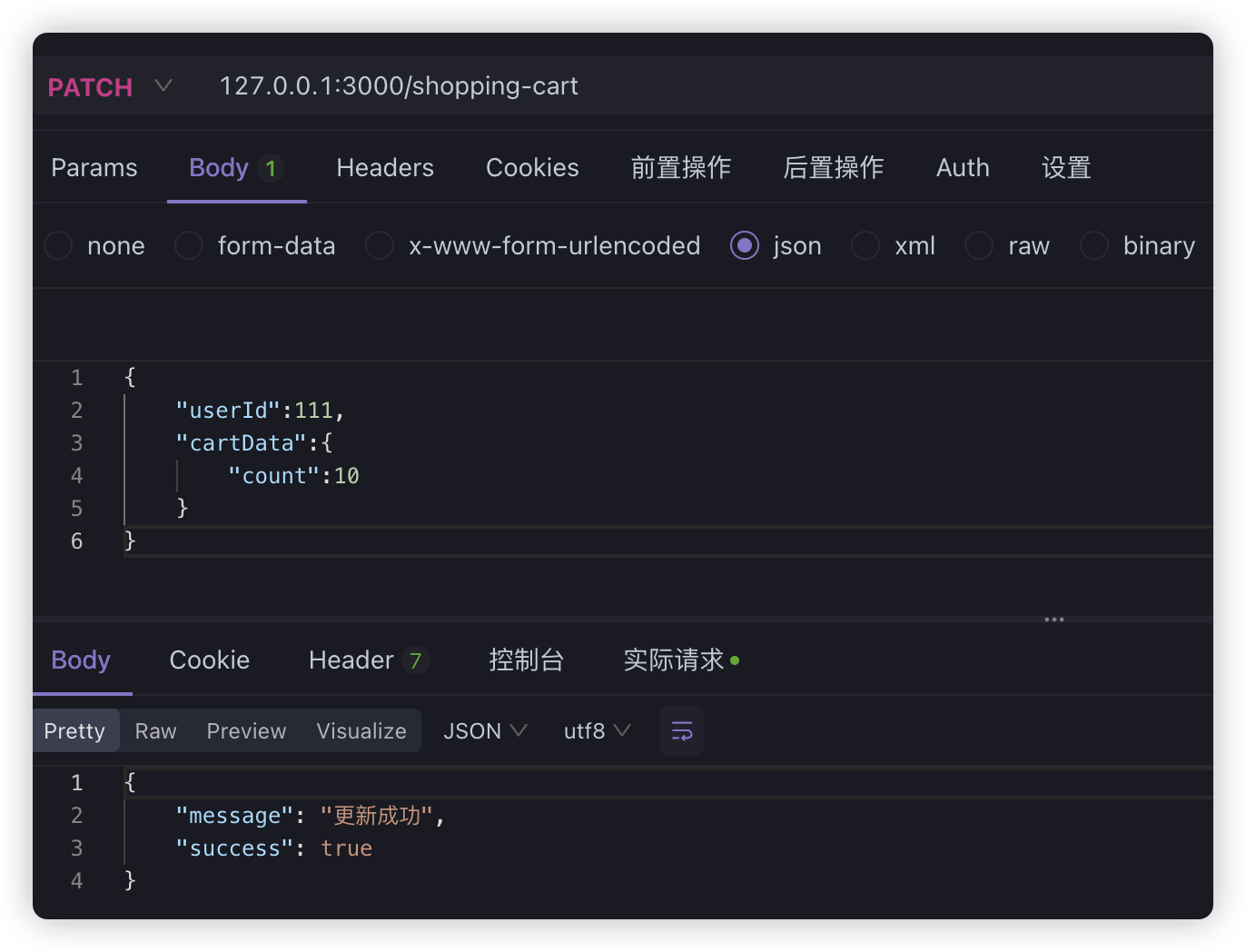Image resolution: width=1246 pixels, height=952 pixels.
Task: Open the PATCH method dropdown
Action: point(109,86)
